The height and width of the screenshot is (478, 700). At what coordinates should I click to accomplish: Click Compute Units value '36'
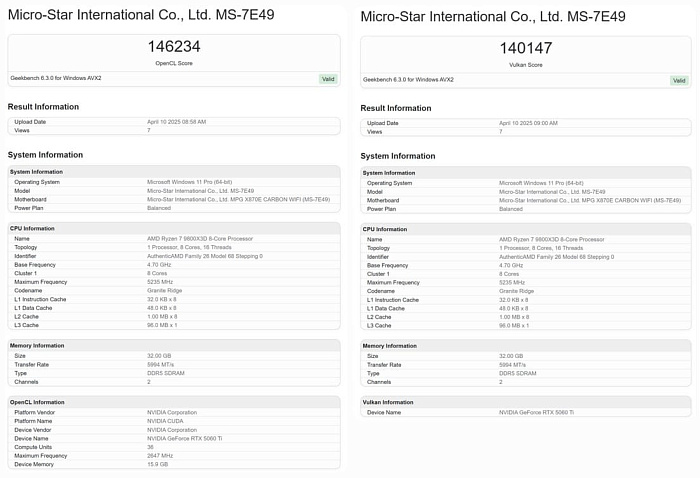[150, 447]
